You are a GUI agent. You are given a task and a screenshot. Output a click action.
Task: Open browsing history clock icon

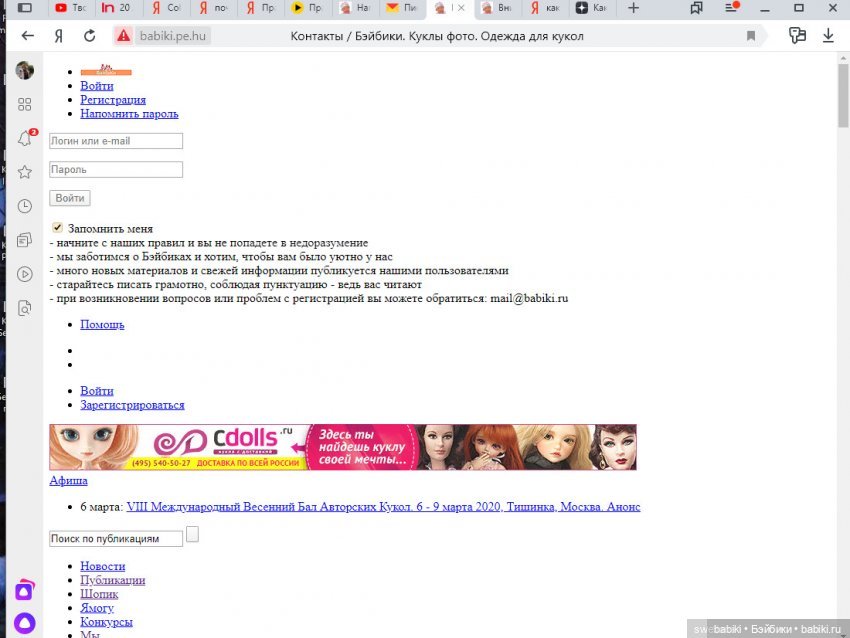[x=25, y=206]
